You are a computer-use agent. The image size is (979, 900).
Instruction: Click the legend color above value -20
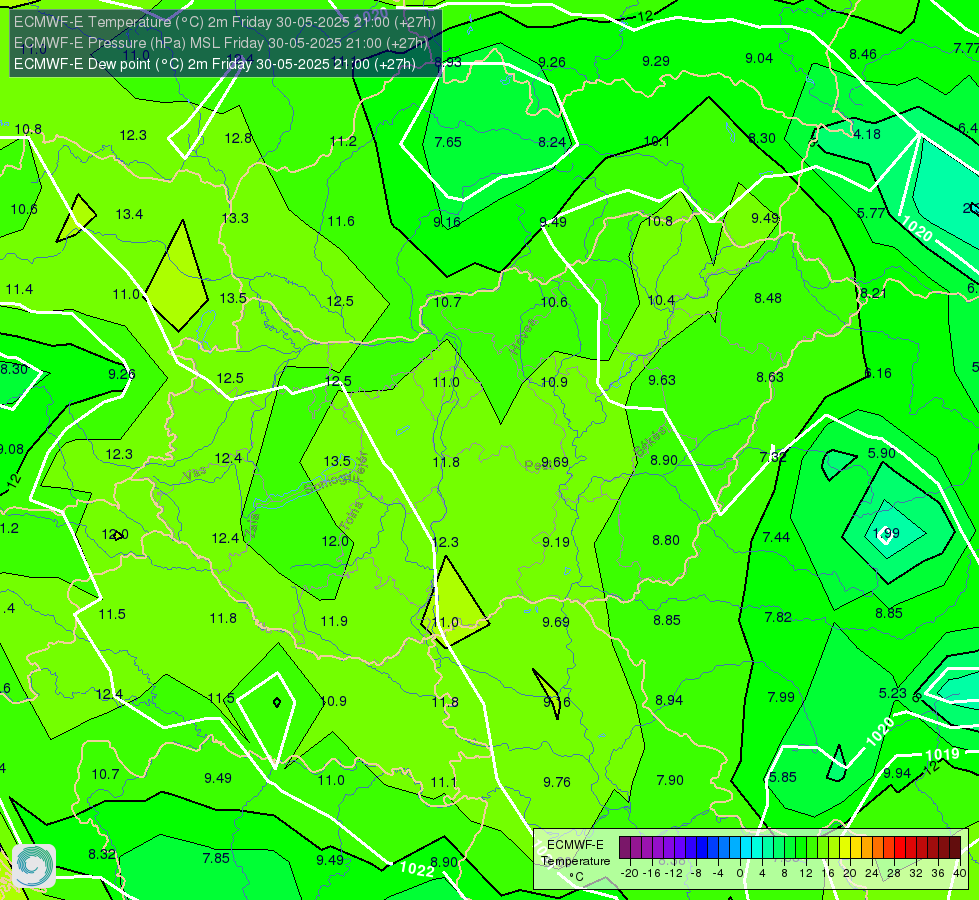pos(625,848)
